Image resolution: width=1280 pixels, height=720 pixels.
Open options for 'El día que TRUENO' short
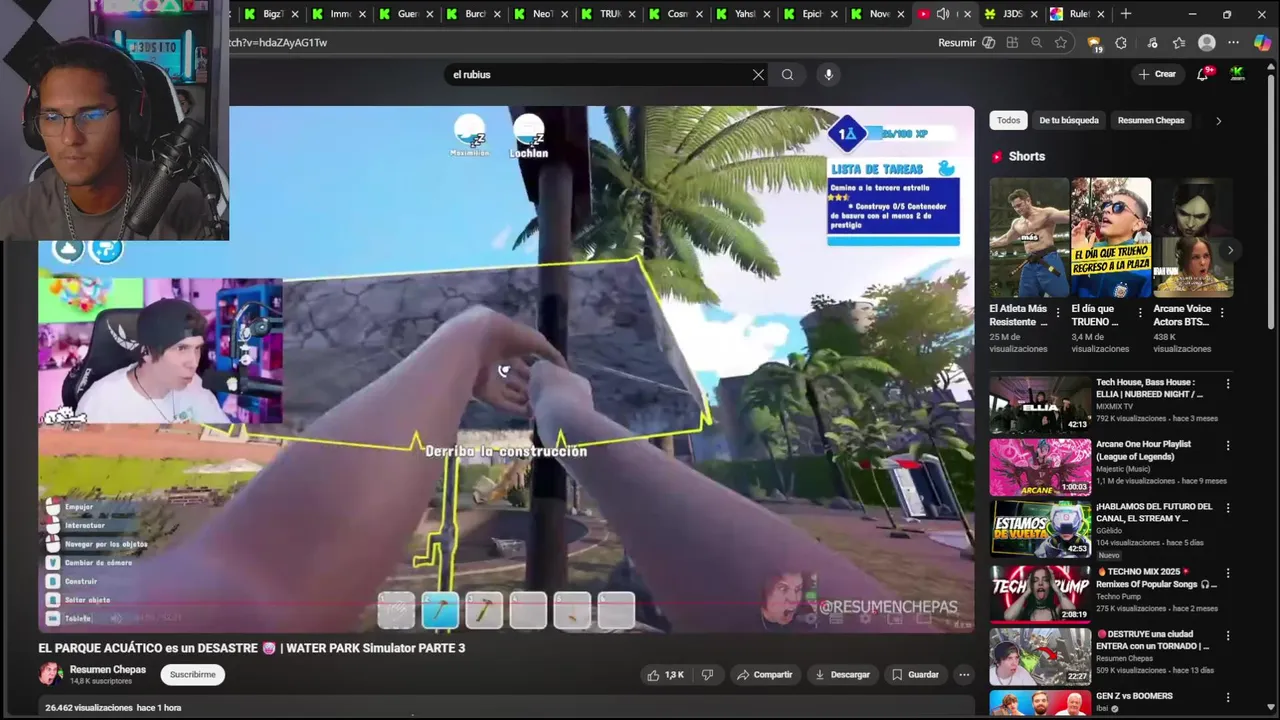1140,313
